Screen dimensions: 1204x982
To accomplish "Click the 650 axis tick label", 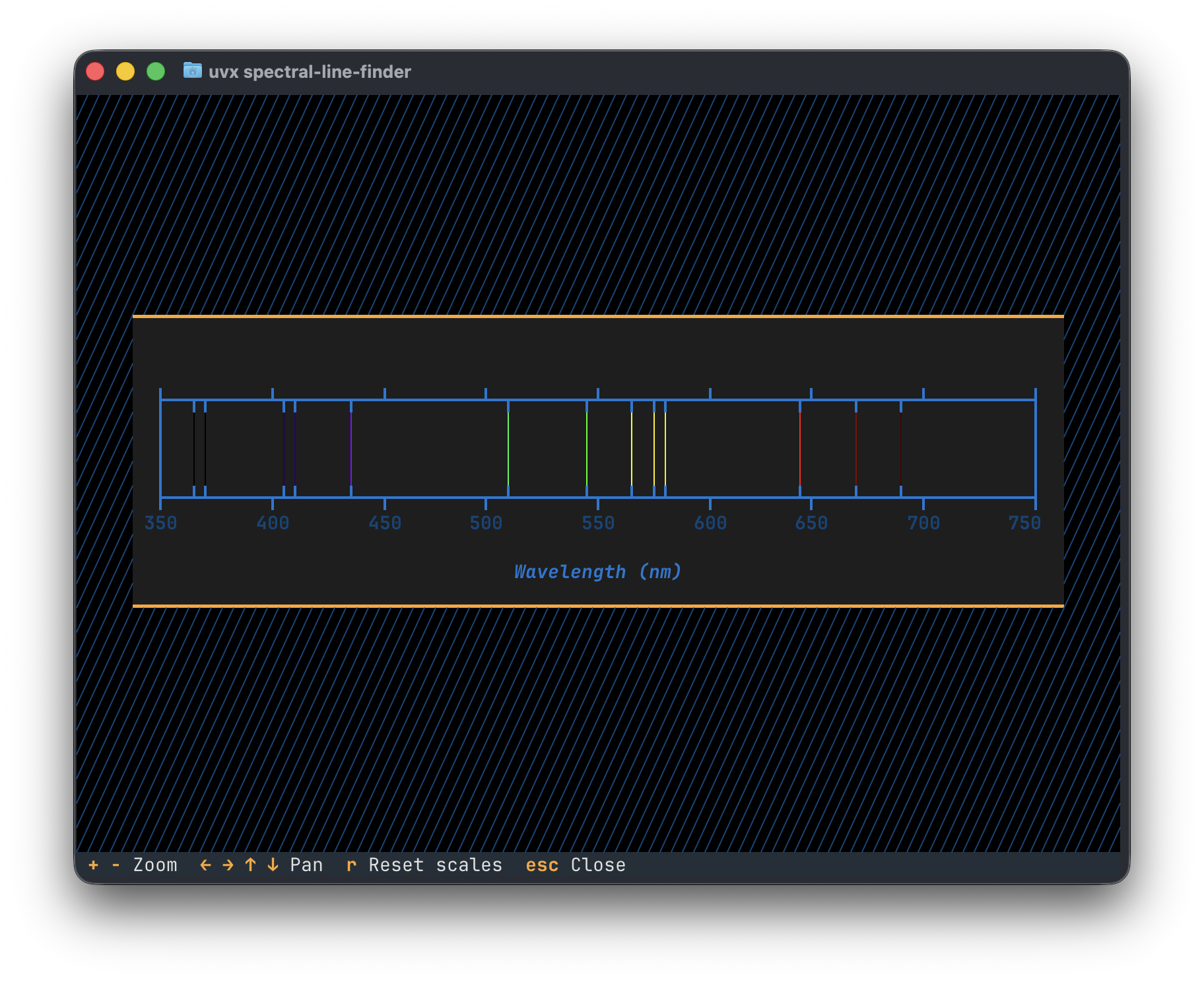I will coord(811,523).
